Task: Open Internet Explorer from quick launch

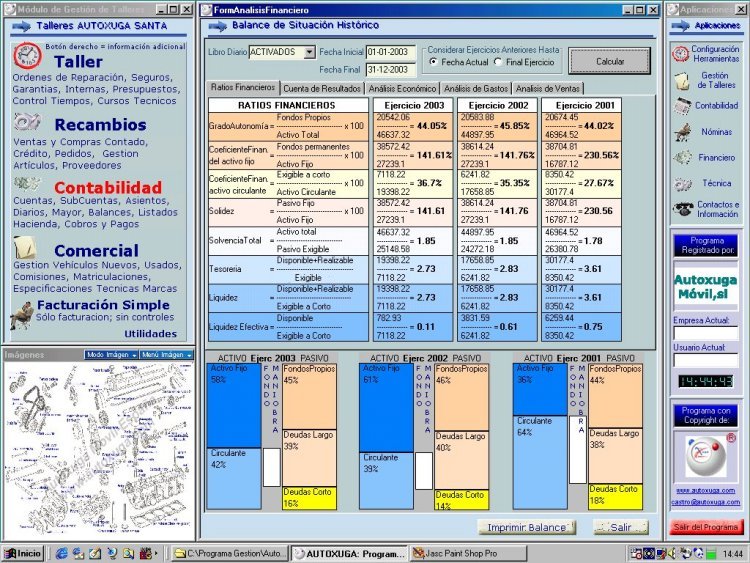Action: click(x=61, y=553)
